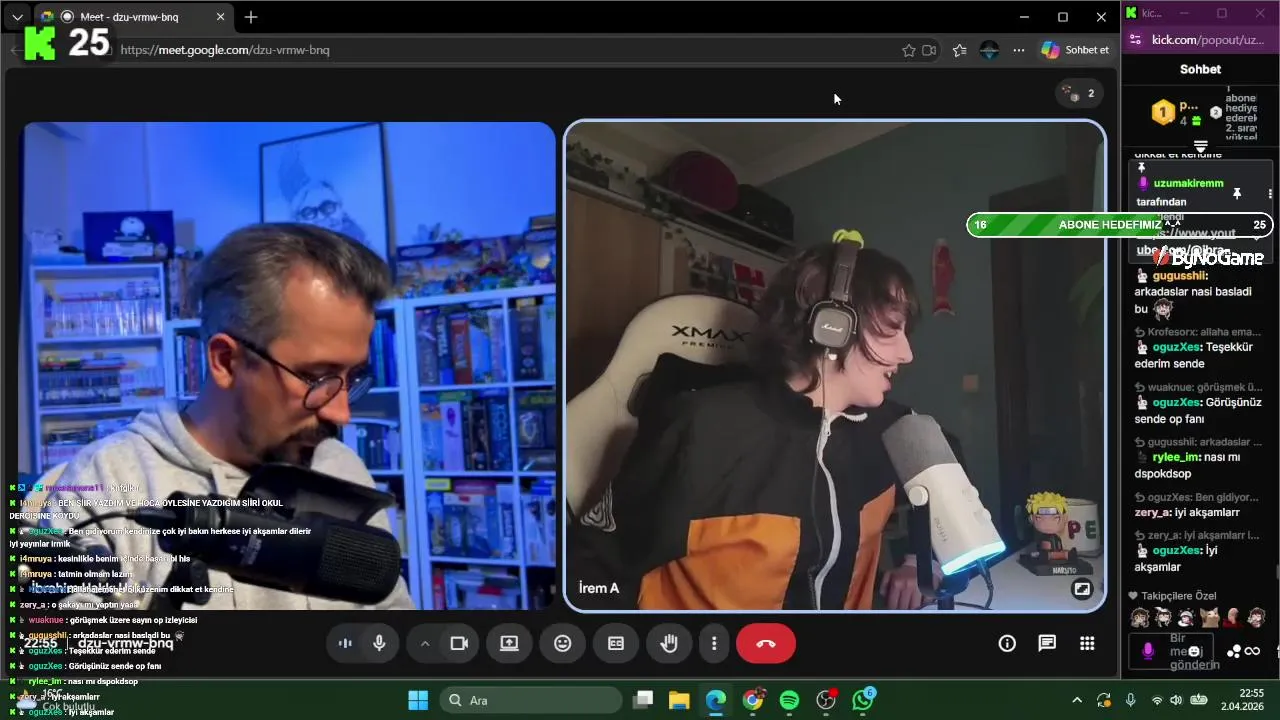Open uzumakiremm username in pinned message

1188,184
